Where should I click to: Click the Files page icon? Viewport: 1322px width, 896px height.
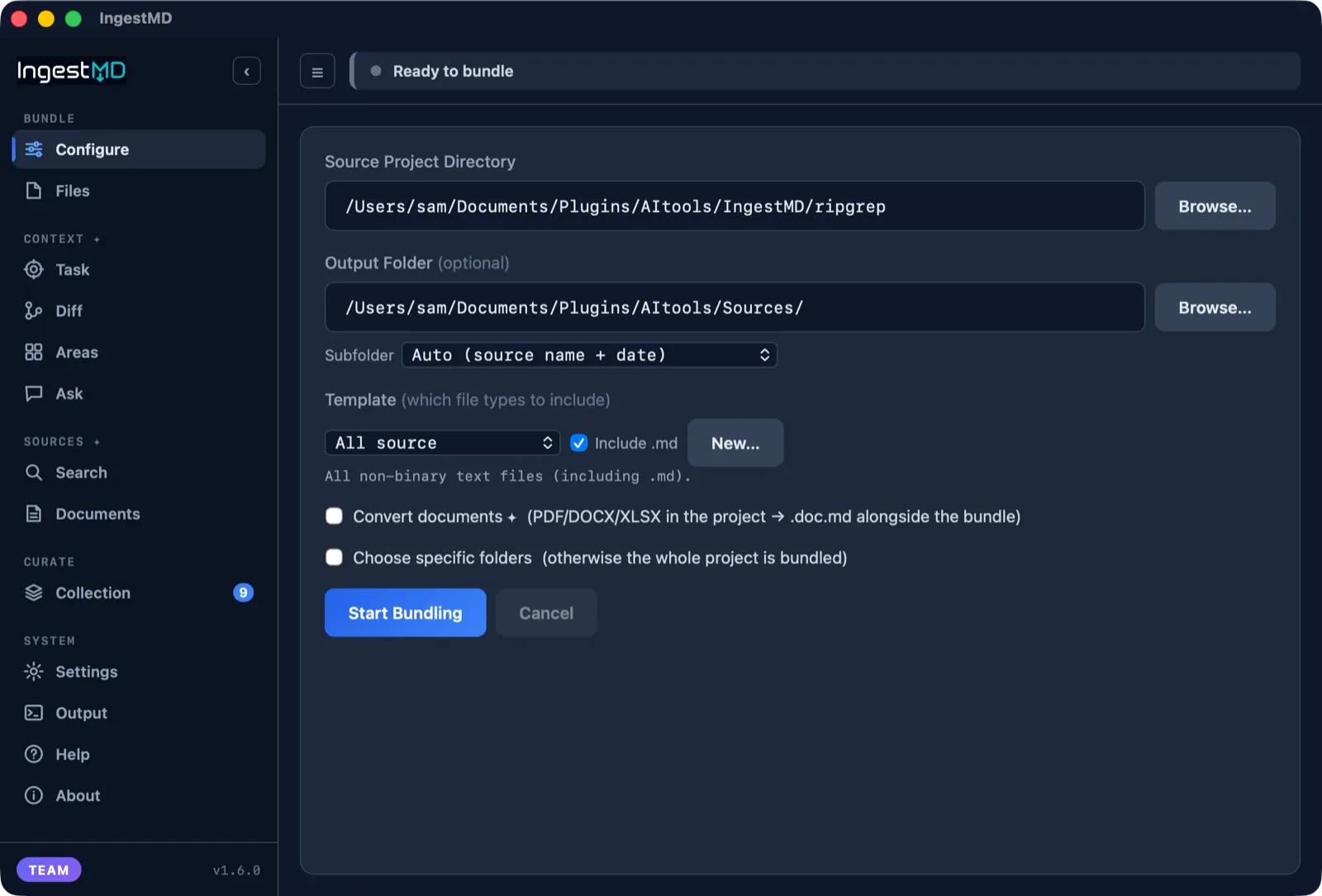(x=34, y=191)
